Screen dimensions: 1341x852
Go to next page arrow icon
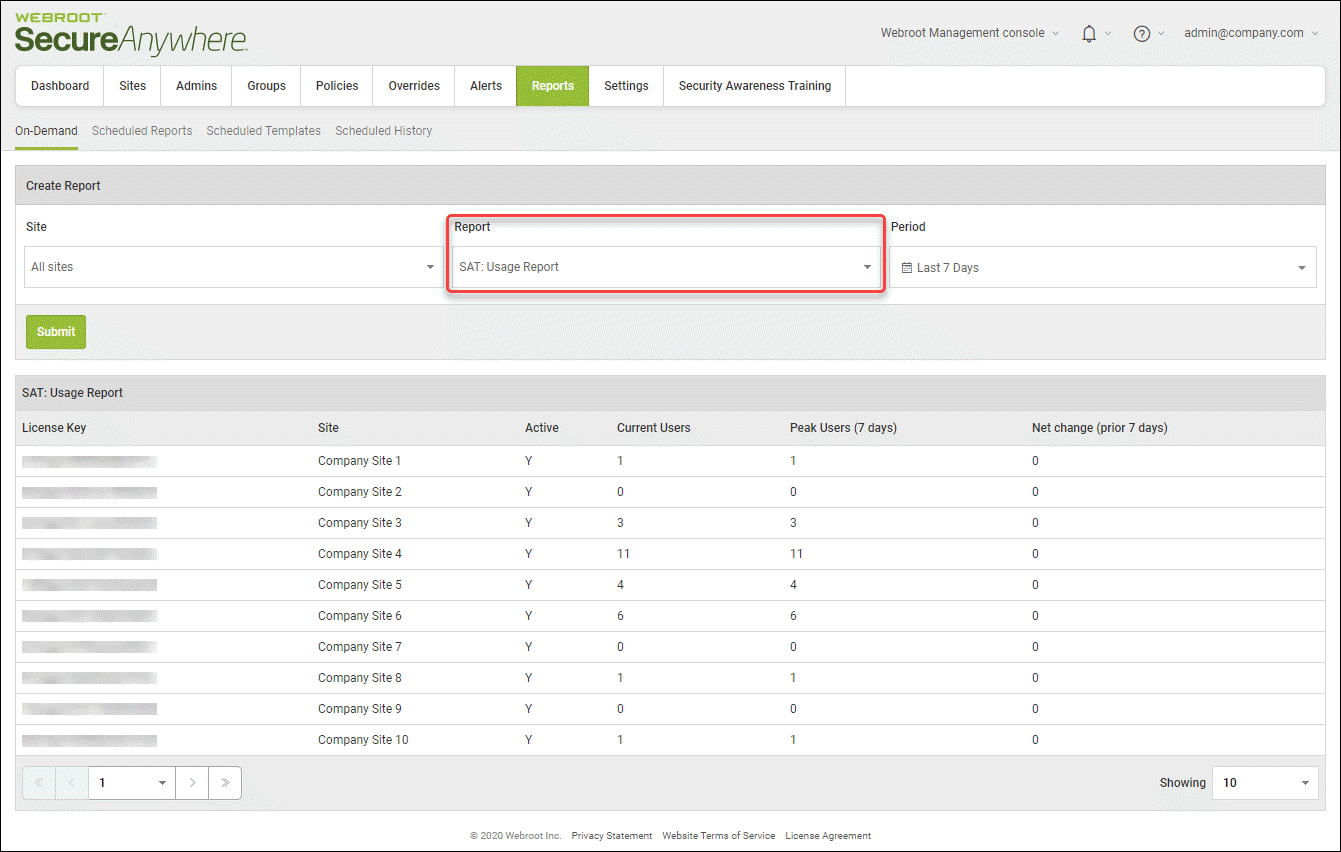pyautogui.click(x=192, y=783)
